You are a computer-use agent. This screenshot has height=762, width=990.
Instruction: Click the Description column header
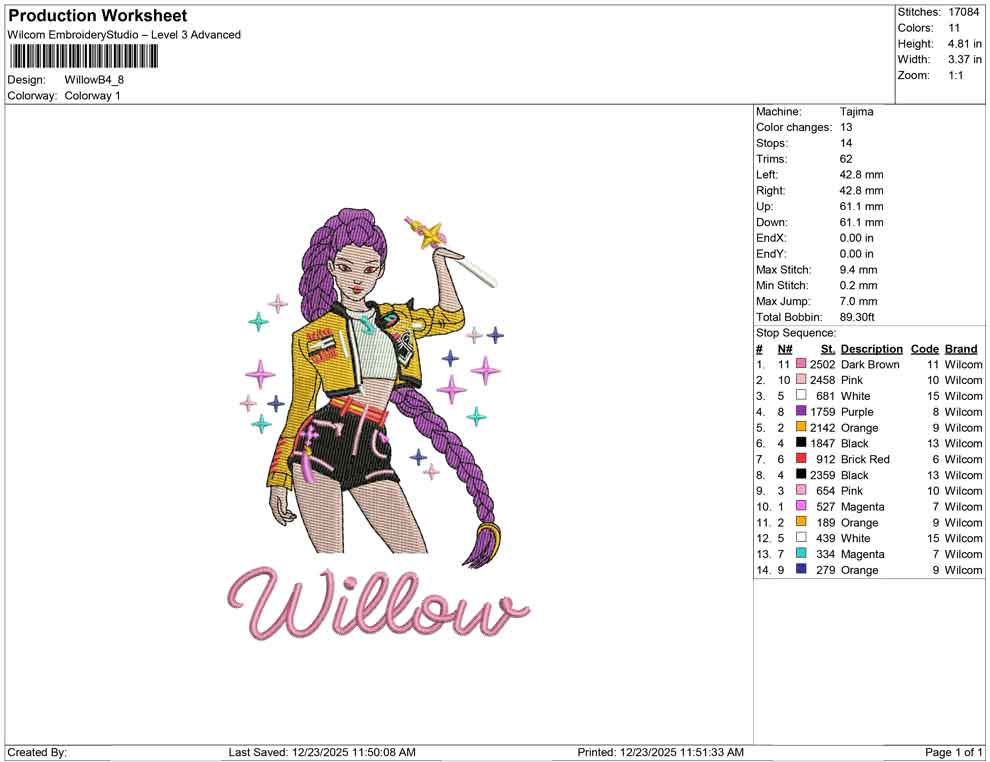(871, 348)
